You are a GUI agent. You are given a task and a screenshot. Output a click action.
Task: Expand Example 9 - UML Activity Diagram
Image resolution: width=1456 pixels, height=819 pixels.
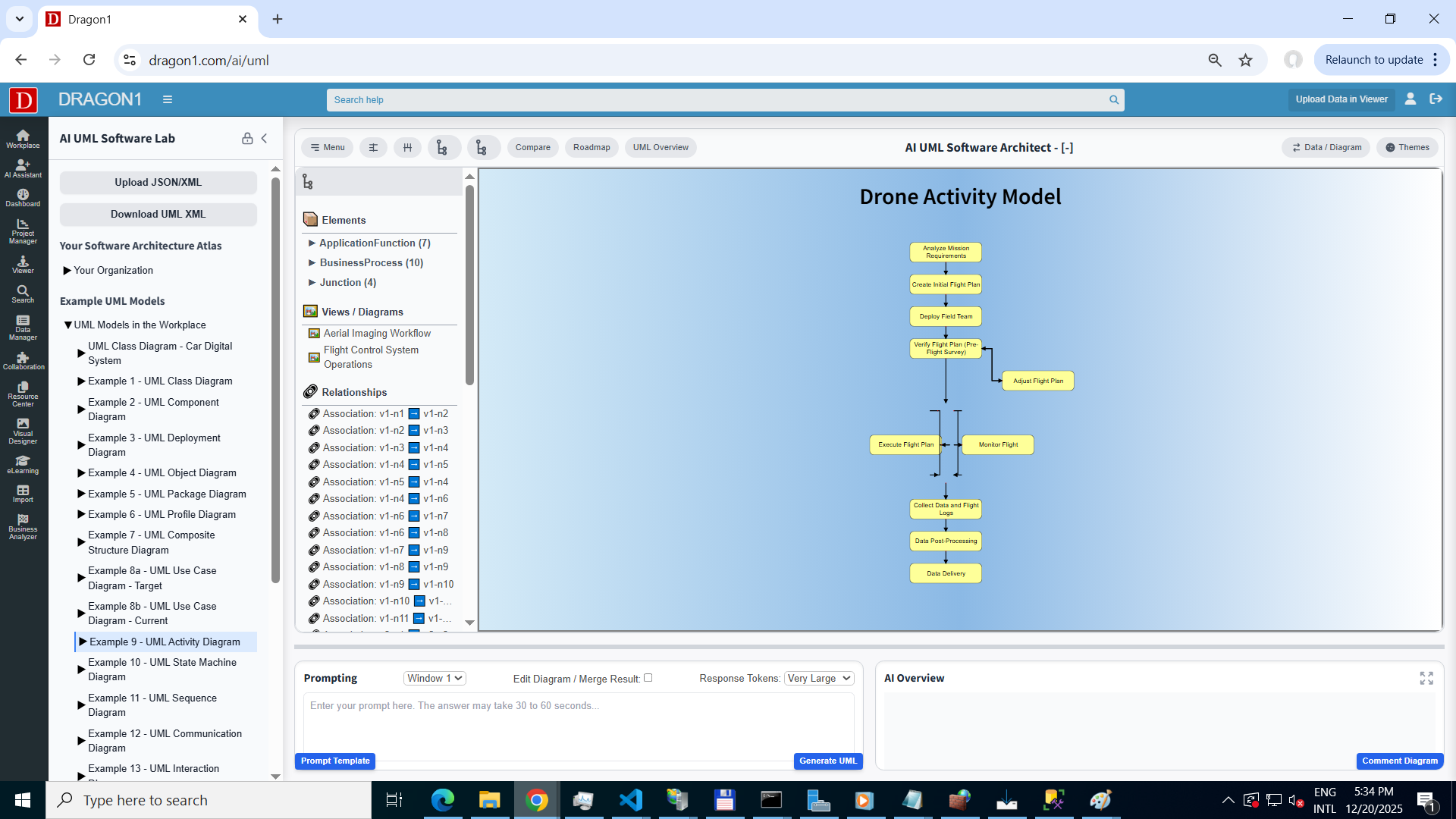point(83,641)
